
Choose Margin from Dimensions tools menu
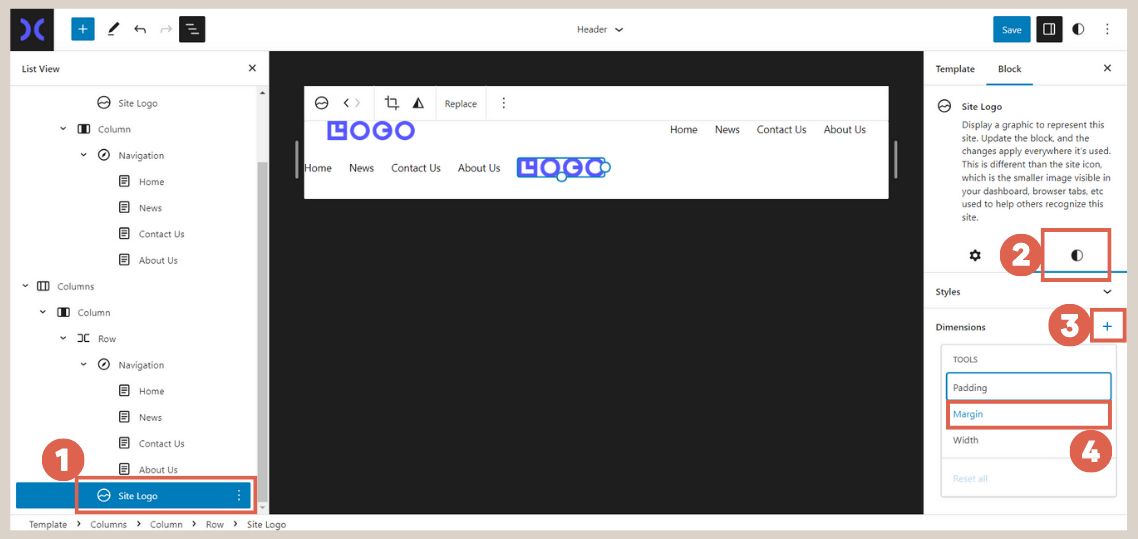(x=1028, y=414)
